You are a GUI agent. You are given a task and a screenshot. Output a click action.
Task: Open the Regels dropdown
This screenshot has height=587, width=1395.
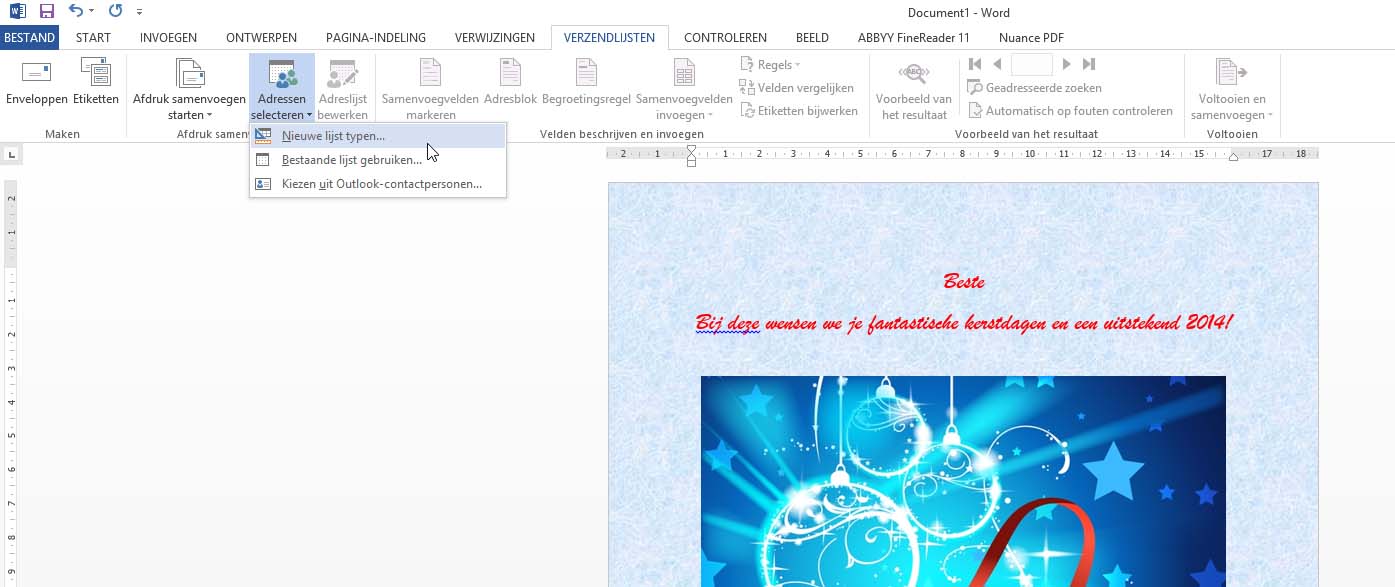click(x=770, y=64)
